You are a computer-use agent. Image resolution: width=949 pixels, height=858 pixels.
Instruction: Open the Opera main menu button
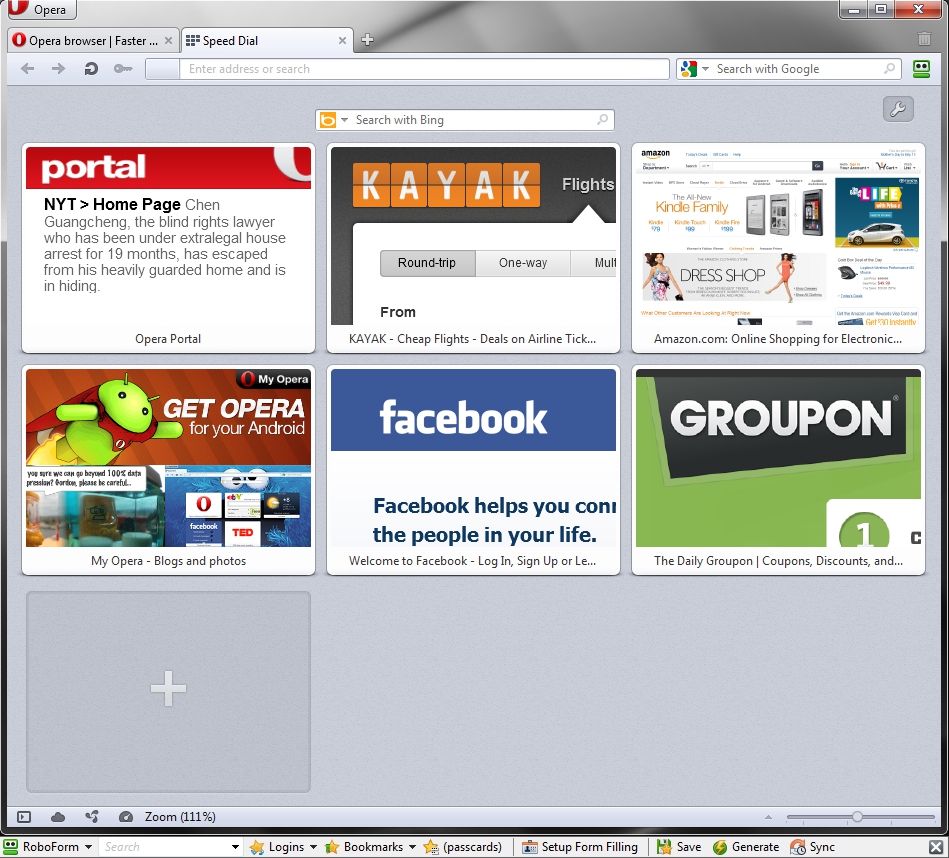[x=42, y=9]
